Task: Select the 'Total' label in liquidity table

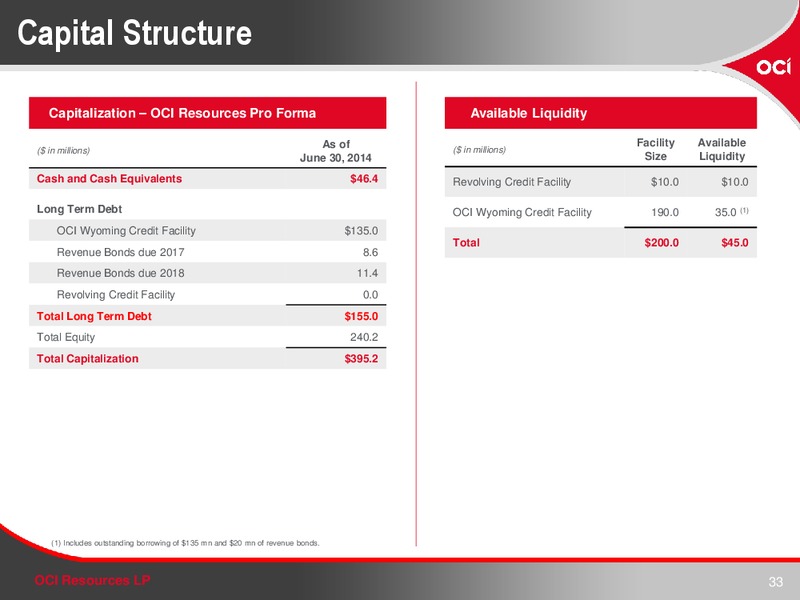Action: tap(466, 243)
